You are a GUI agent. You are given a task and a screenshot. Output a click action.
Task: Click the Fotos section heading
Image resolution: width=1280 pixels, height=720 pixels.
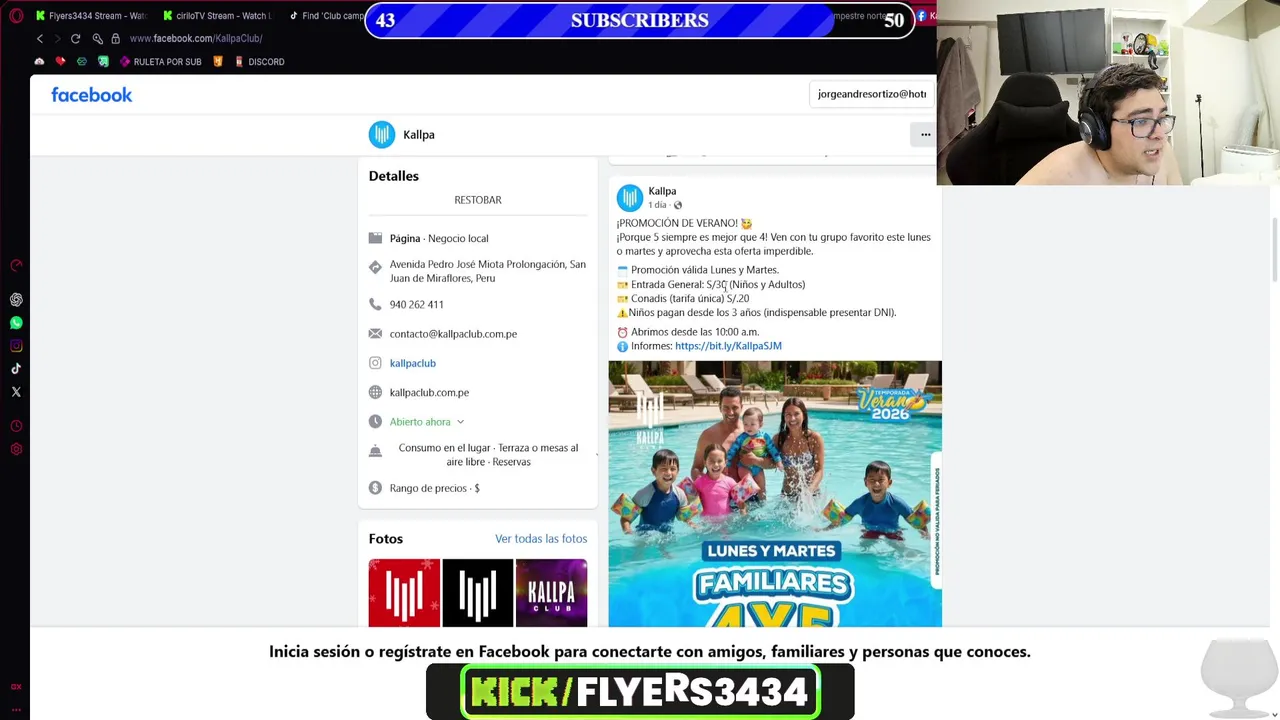tap(386, 539)
